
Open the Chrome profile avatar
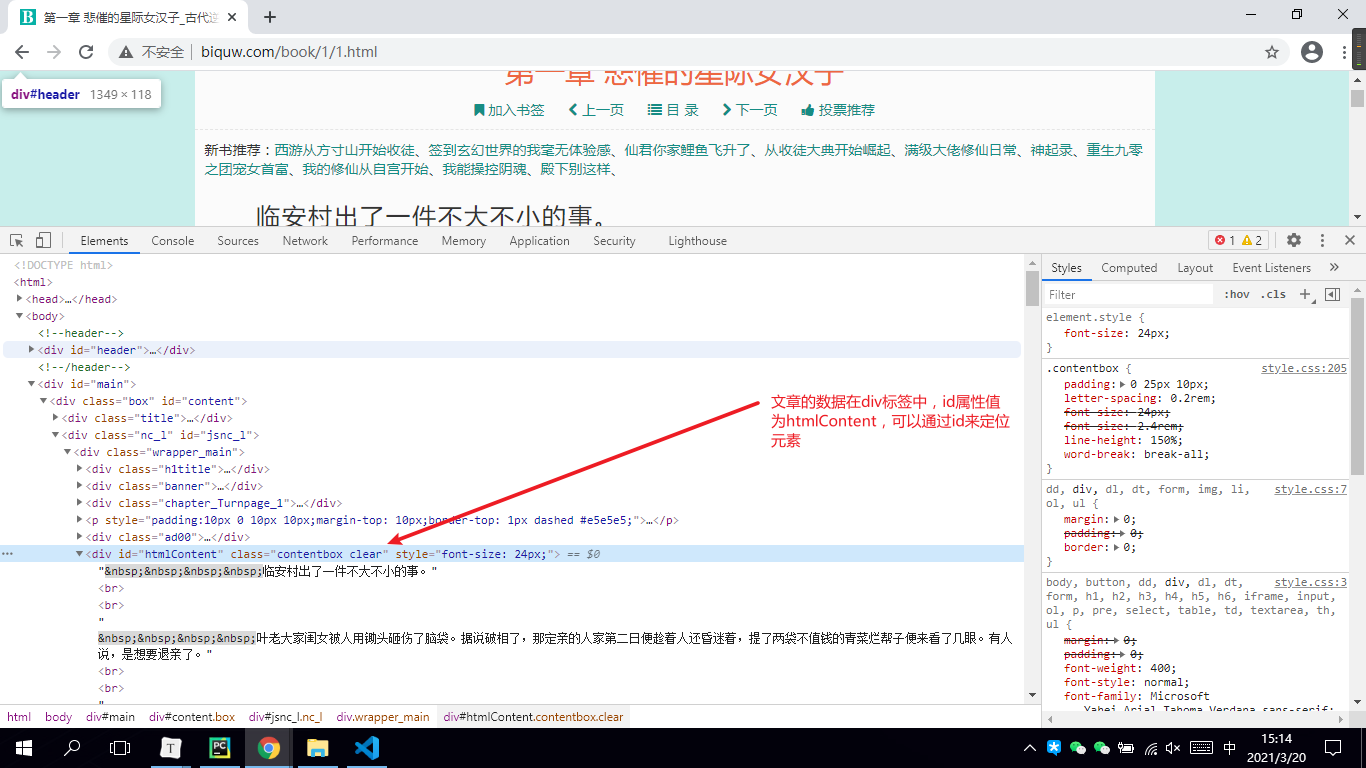1312,52
